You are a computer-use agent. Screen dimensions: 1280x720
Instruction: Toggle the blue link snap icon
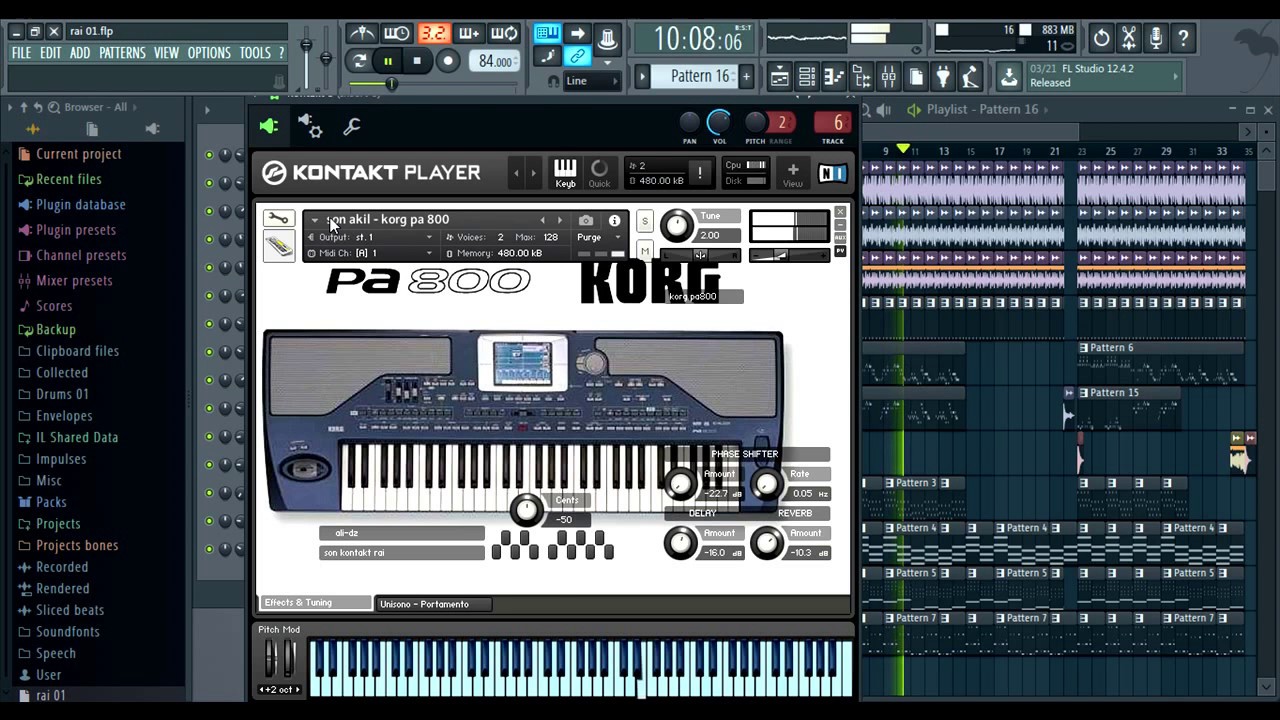(578, 57)
